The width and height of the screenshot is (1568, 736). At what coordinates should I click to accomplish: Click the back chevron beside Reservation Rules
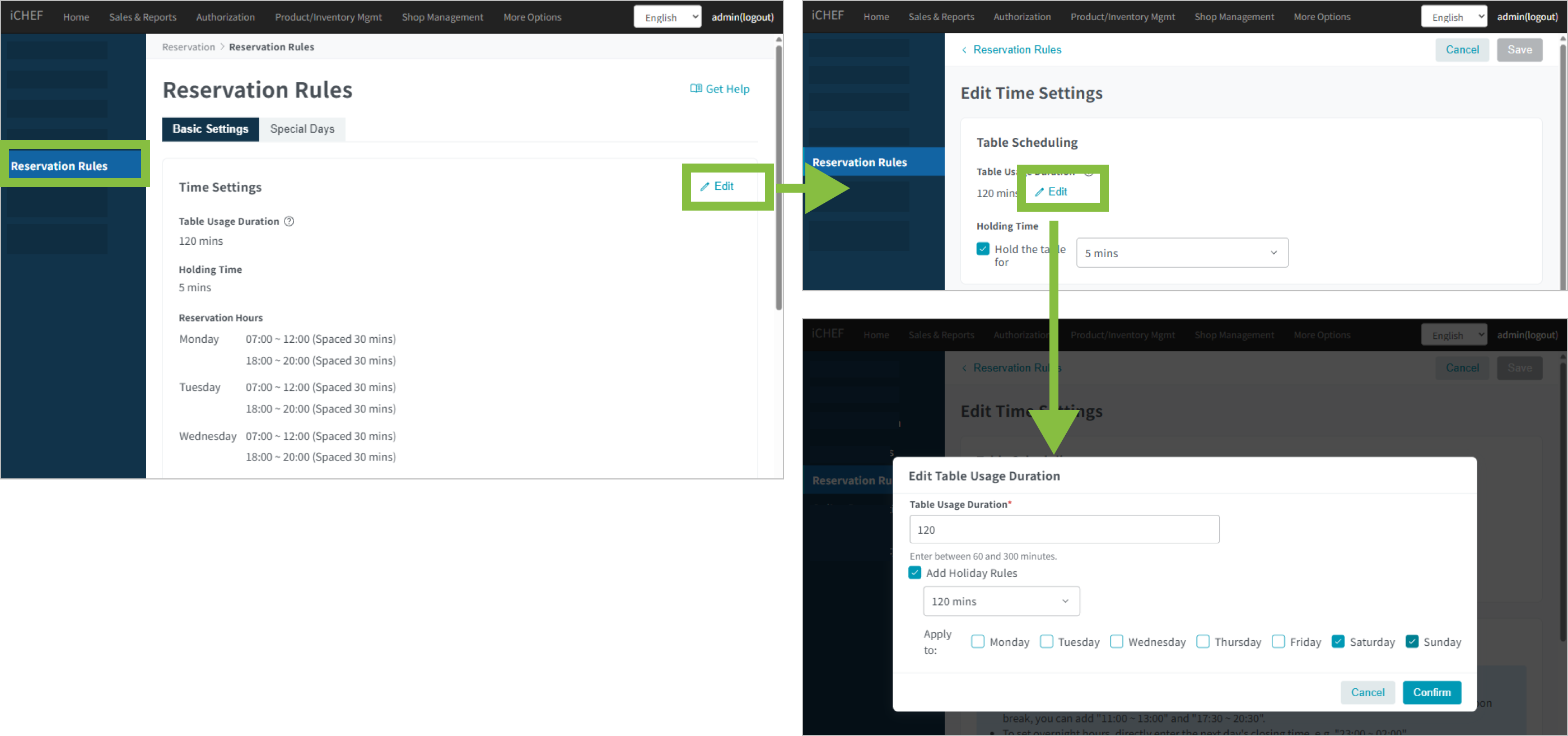tap(964, 50)
